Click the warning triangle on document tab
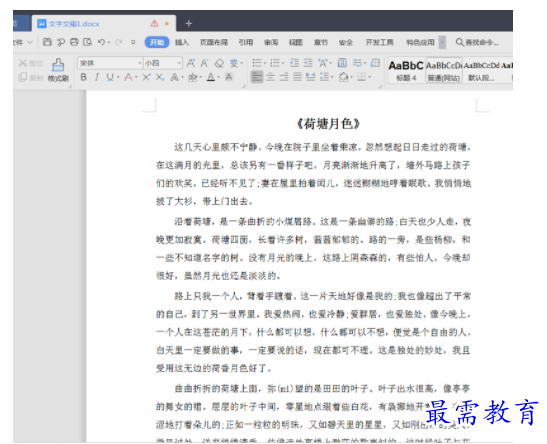 pyautogui.click(x=154, y=23)
